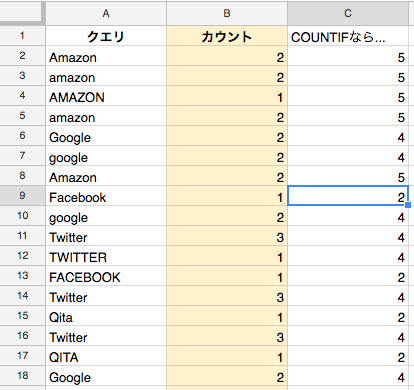Select the FACEBOOK cell in row 13

(106, 276)
